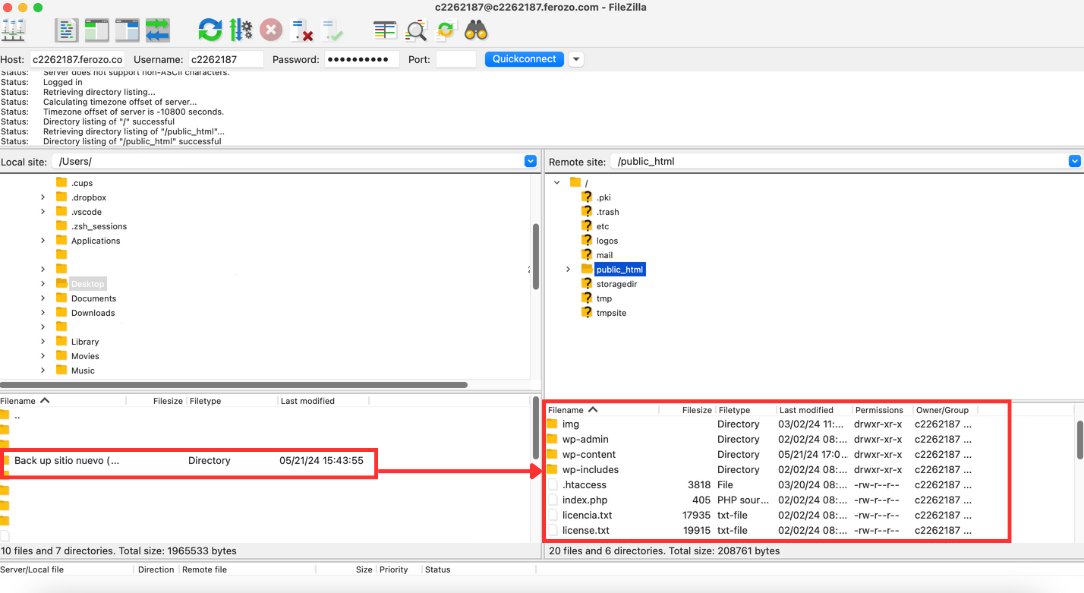Click the process transfer queue icon
This screenshot has width=1084, height=593.
pyautogui.click(x=240, y=30)
